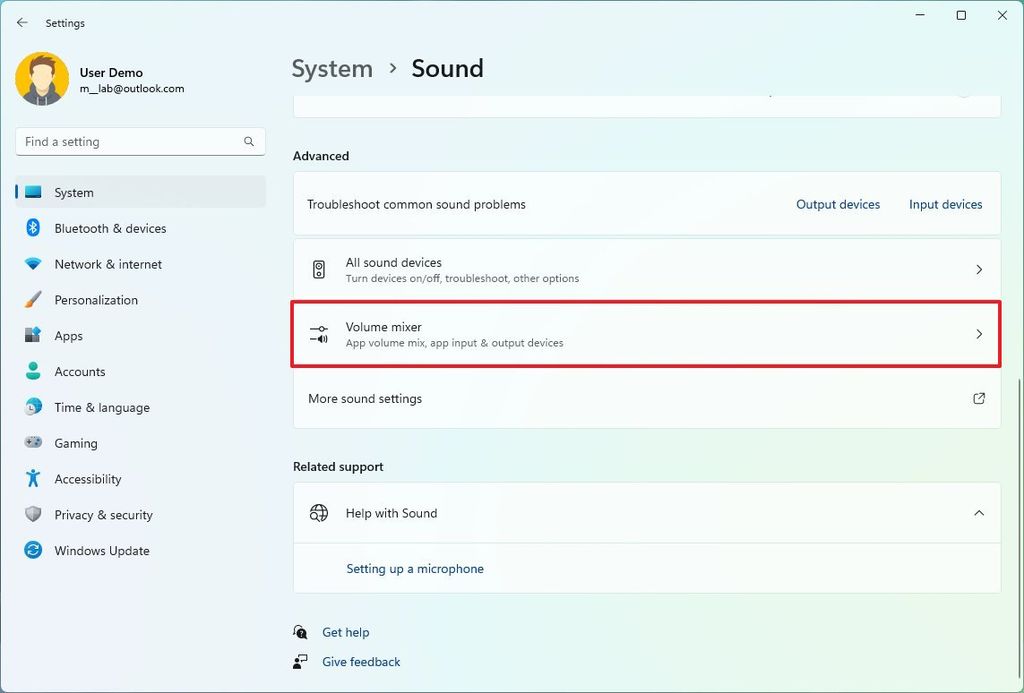Image resolution: width=1024 pixels, height=693 pixels.
Task: Click the Apps sidebar icon
Action: coord(33,336)
